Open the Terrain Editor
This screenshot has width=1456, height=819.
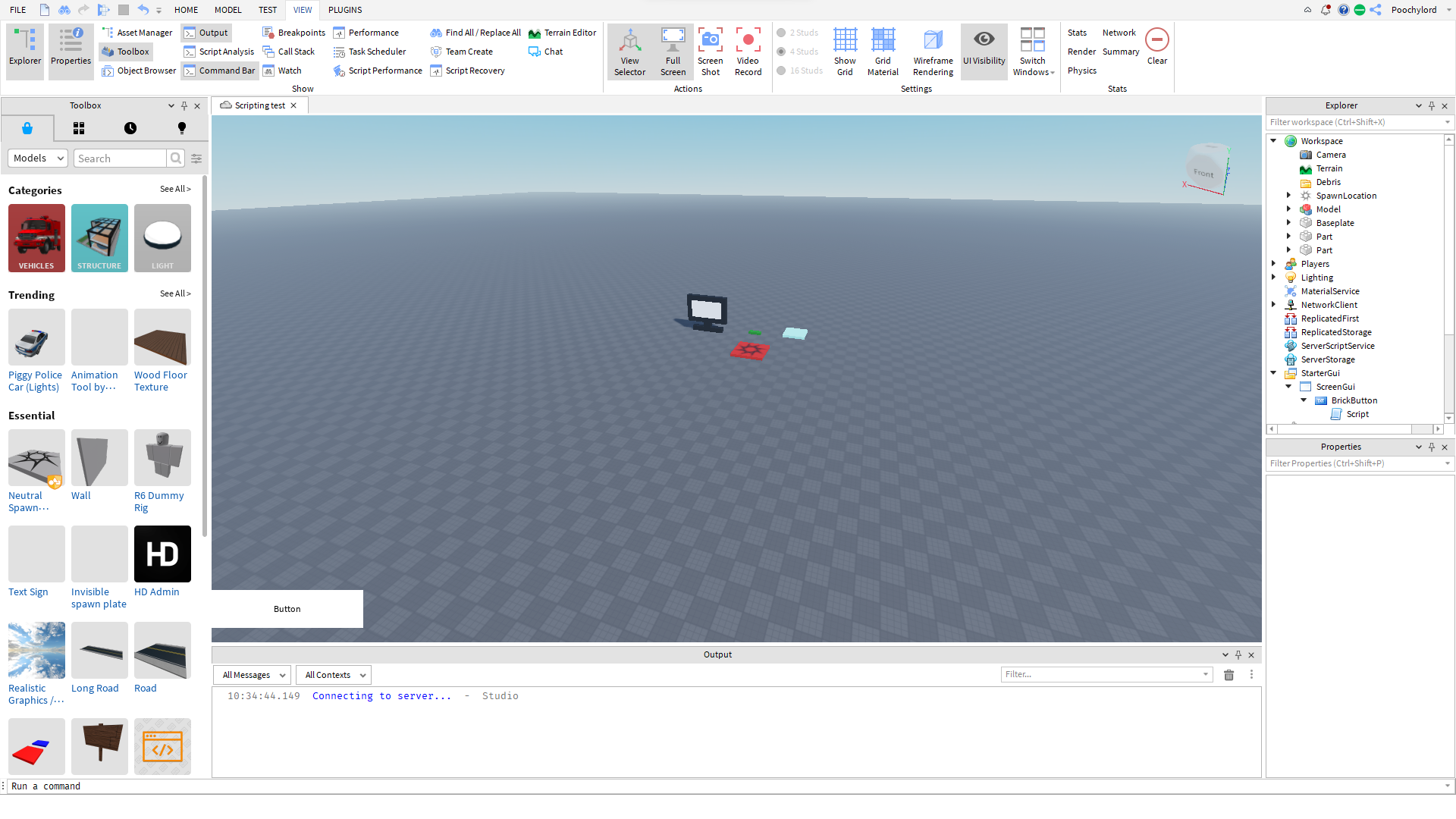click(562, 33)
